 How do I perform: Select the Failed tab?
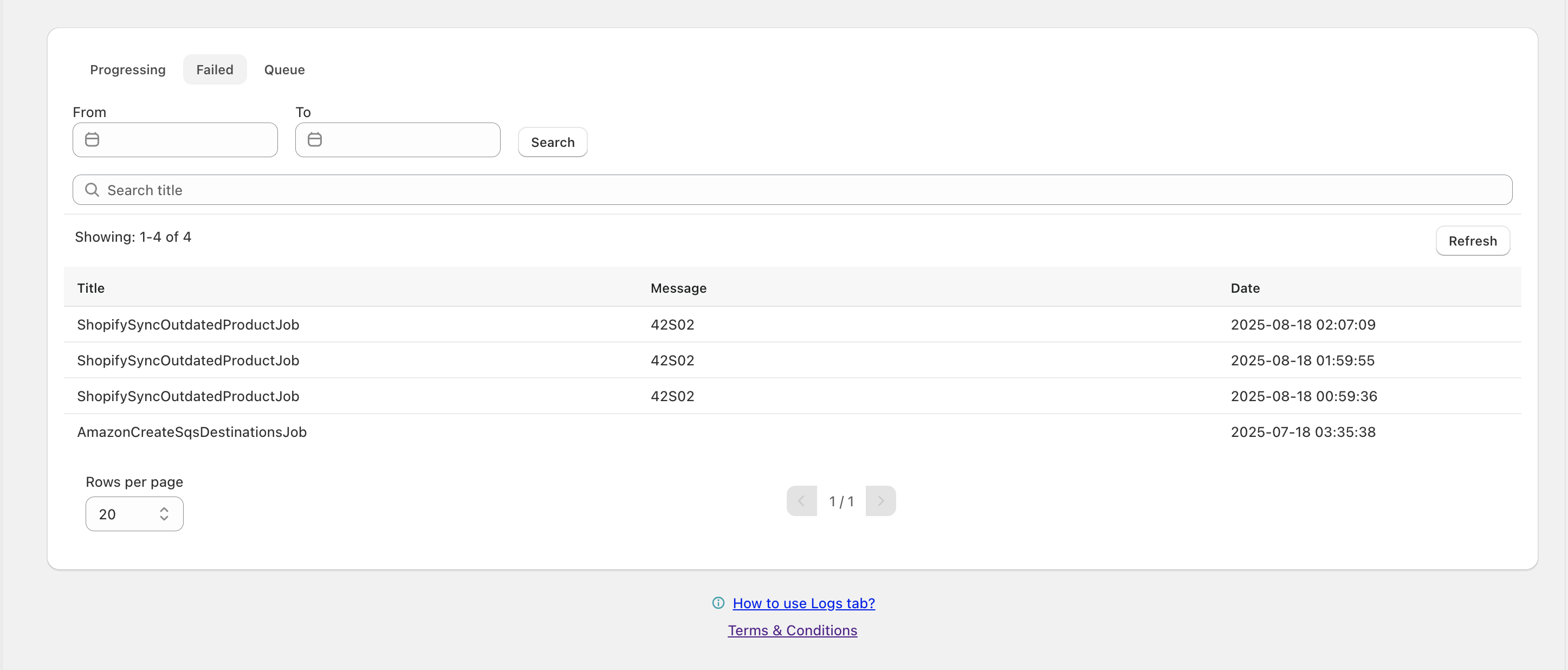(214, 69)
